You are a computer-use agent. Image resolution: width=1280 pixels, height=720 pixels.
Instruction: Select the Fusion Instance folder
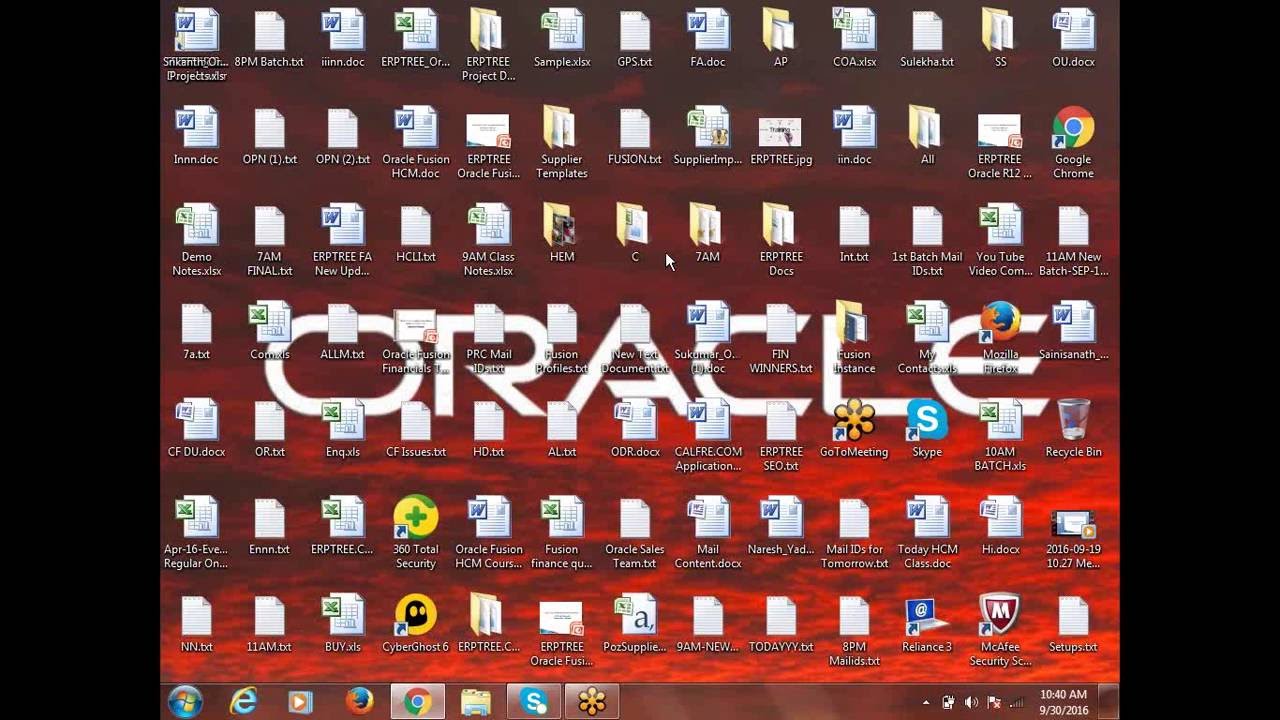(x=854, y=338)
